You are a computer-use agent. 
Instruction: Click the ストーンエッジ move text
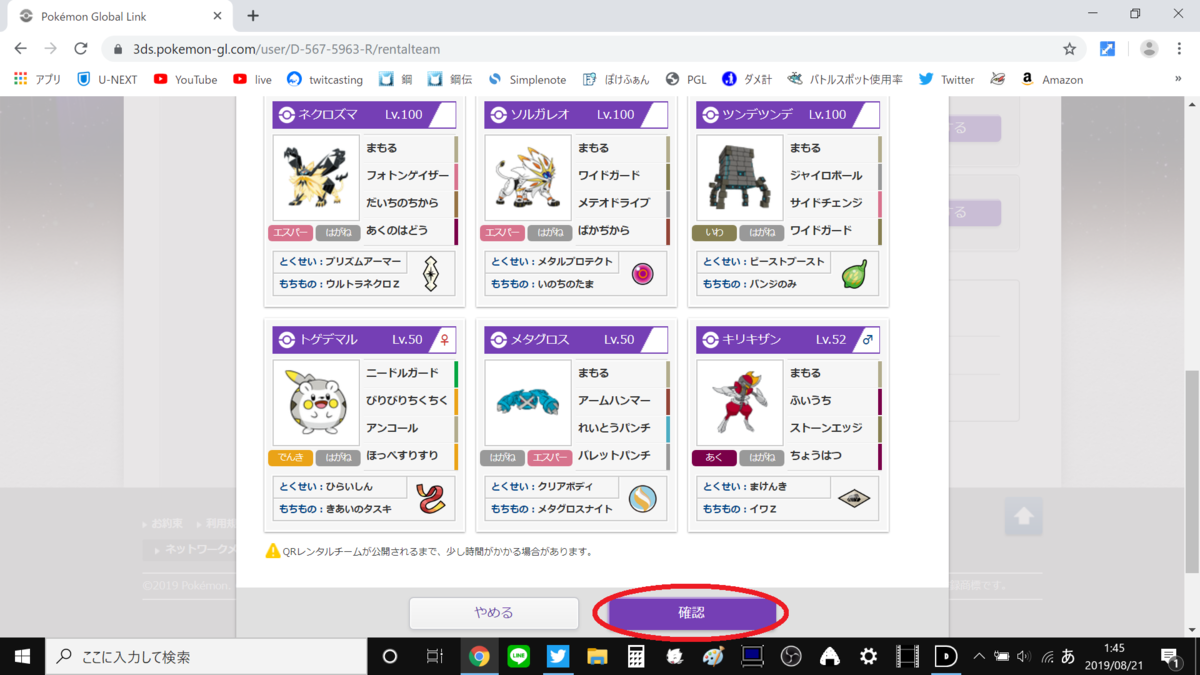point(826,428)
